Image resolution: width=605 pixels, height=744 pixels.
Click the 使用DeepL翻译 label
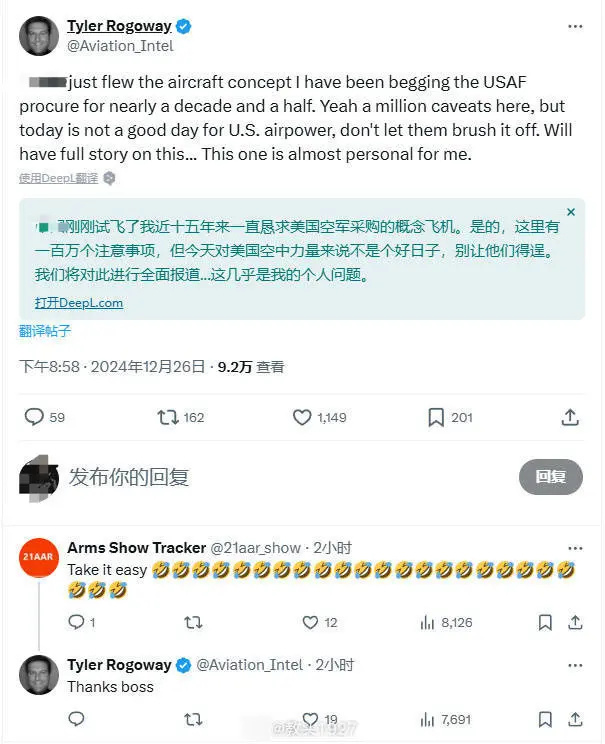pyautogui.click(x=58, y=178)
